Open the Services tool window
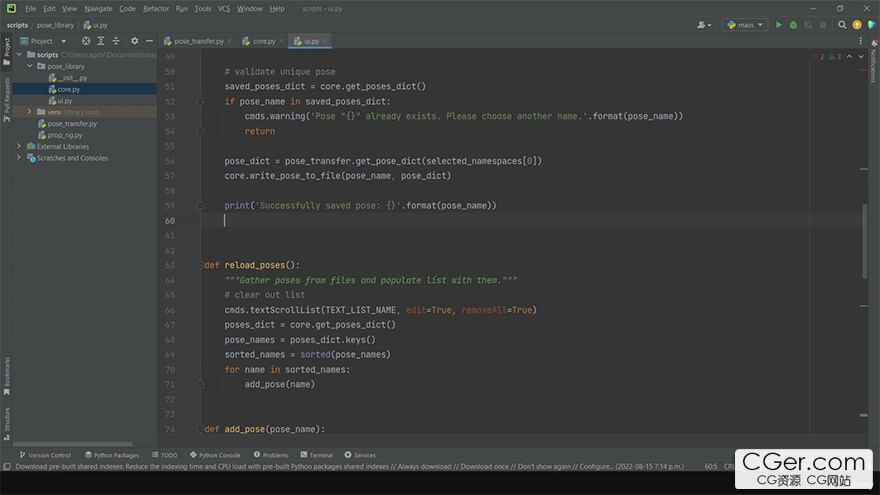This screenshot has height=495, width=880. (360, 455)
